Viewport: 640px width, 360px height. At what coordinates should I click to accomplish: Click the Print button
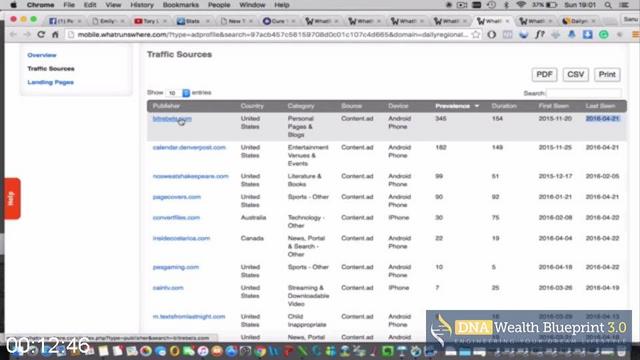(x=607, y=75)
